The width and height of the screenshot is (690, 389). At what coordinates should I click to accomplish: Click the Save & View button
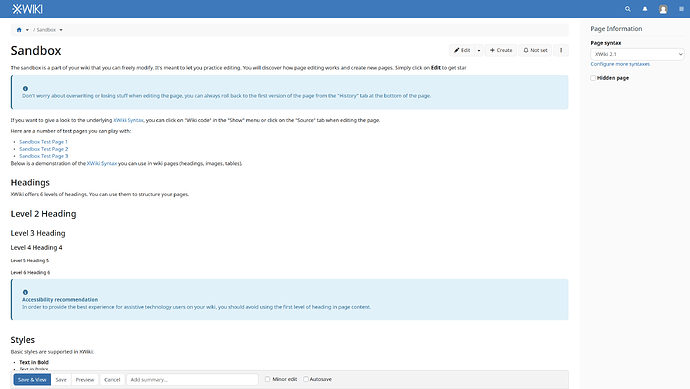[x=32, y=379]
